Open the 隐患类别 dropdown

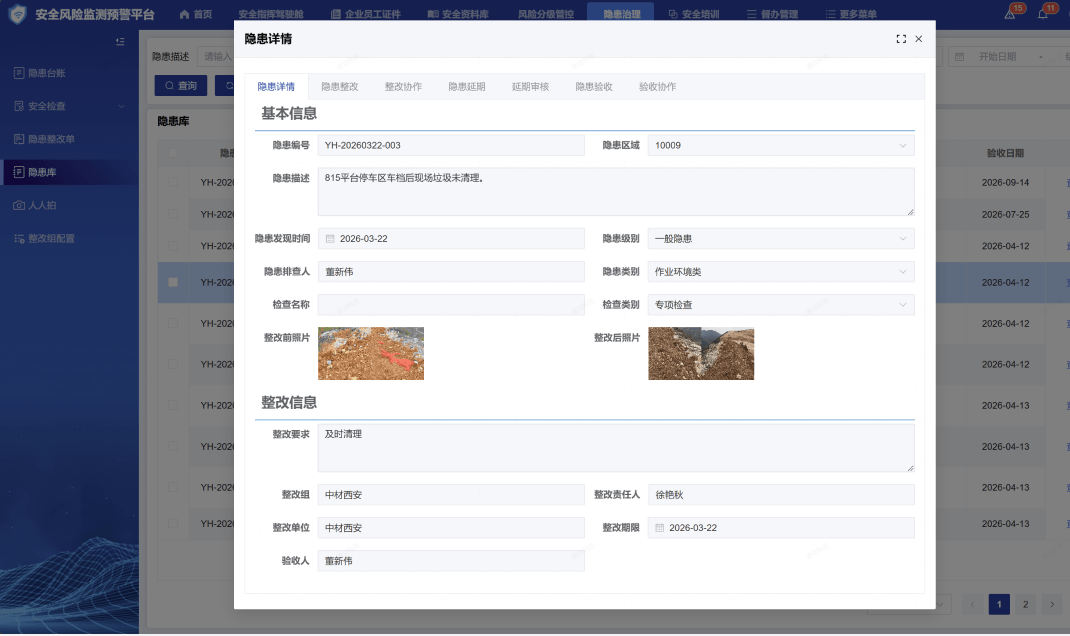pos(781,272)
